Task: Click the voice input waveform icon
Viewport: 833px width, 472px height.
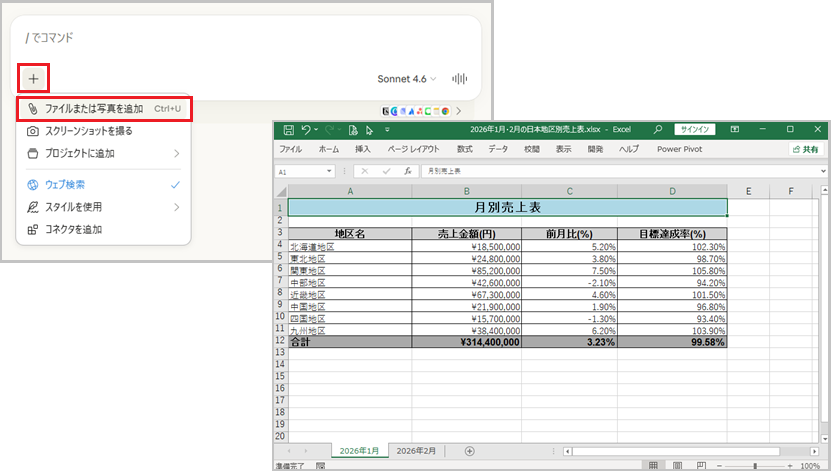Action: tap(461, 79)
